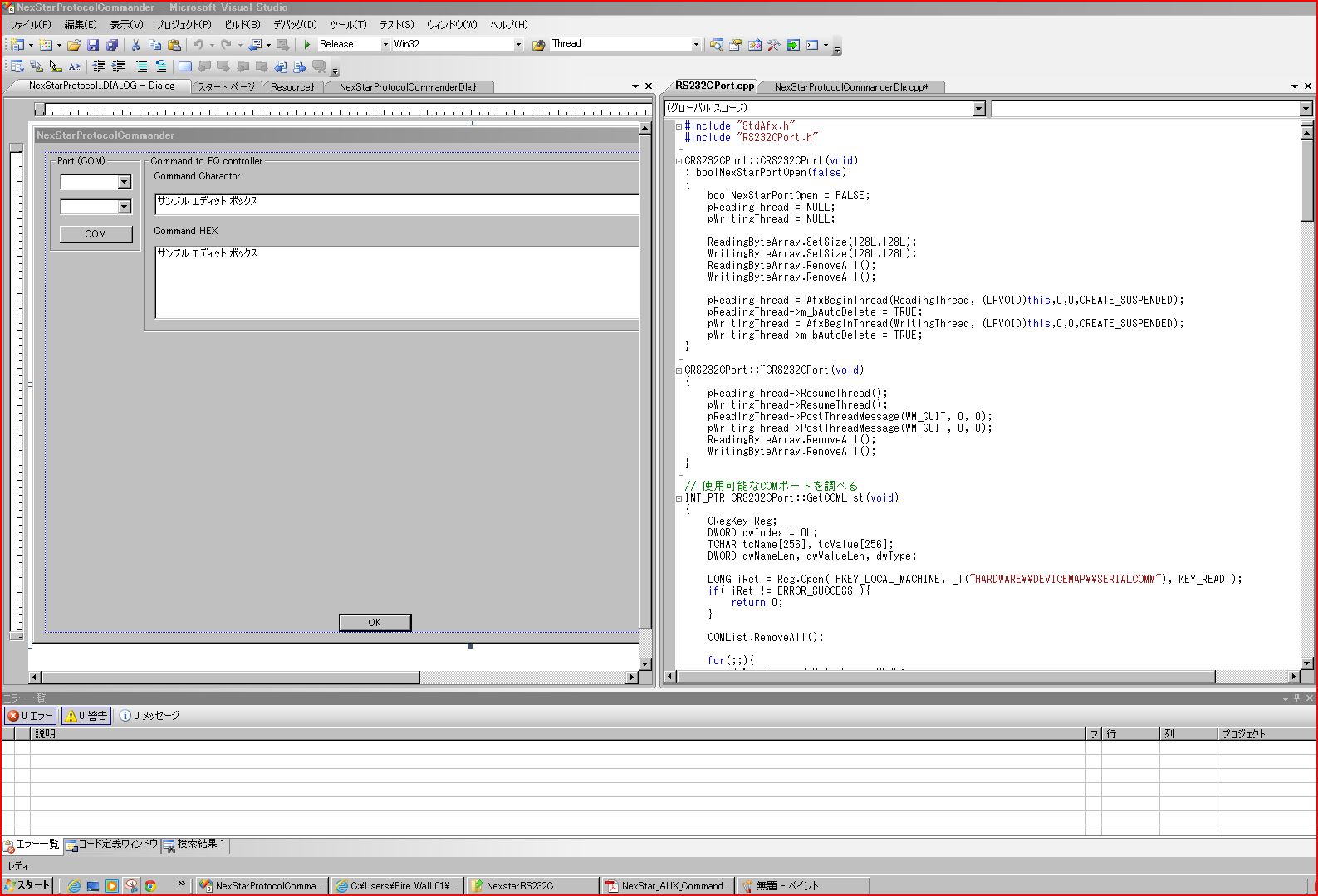Start debugging with the green play icon

(307, 45)
